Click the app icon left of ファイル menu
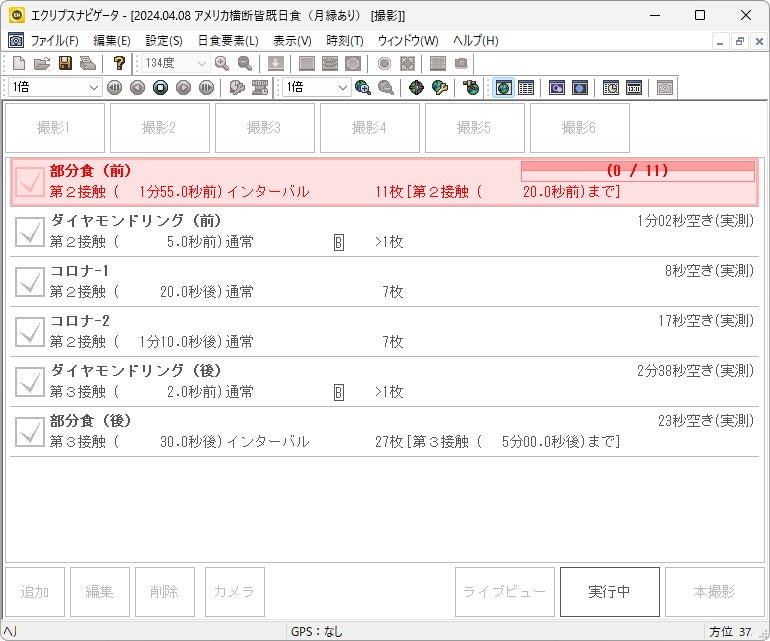 tap(16, 41)
